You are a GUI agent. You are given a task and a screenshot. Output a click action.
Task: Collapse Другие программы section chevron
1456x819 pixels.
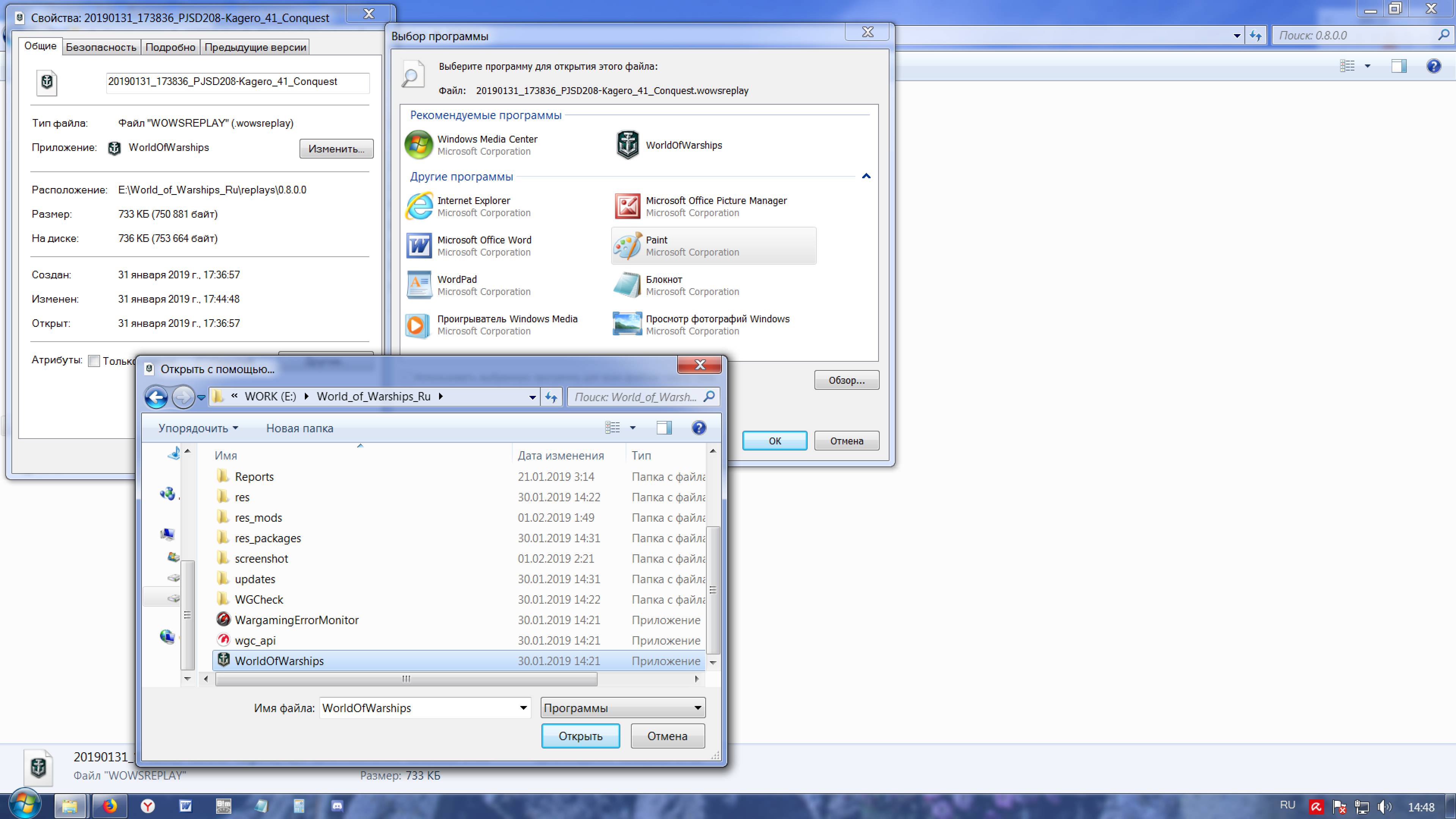coord(866,176)
